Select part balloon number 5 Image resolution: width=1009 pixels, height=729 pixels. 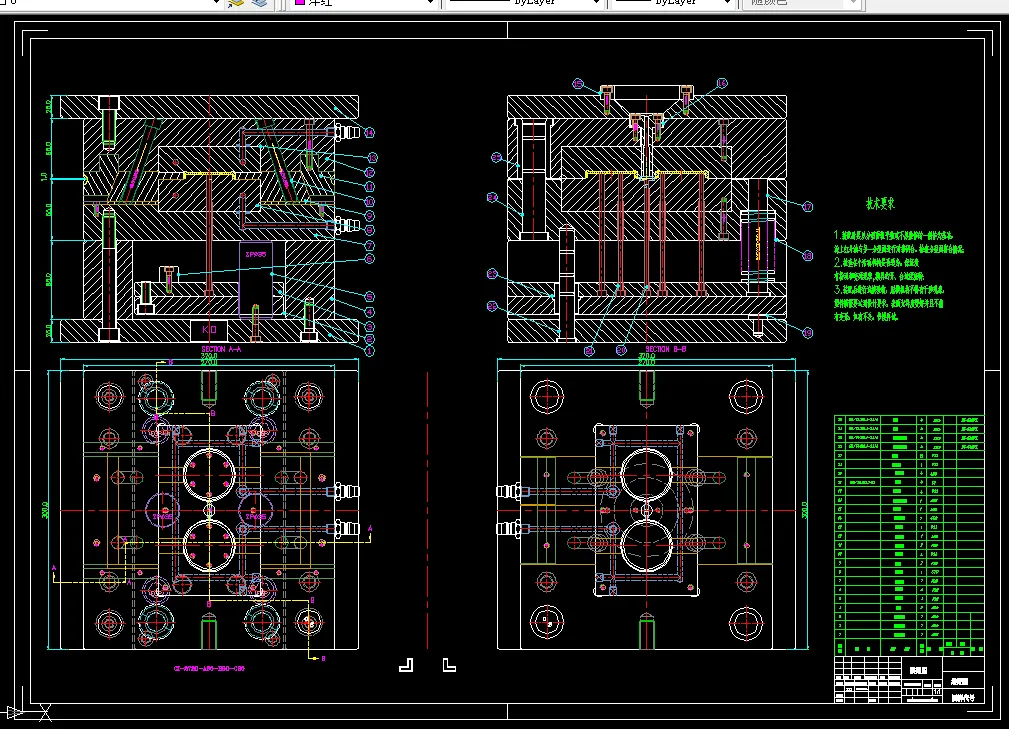[x=370, y=297]
